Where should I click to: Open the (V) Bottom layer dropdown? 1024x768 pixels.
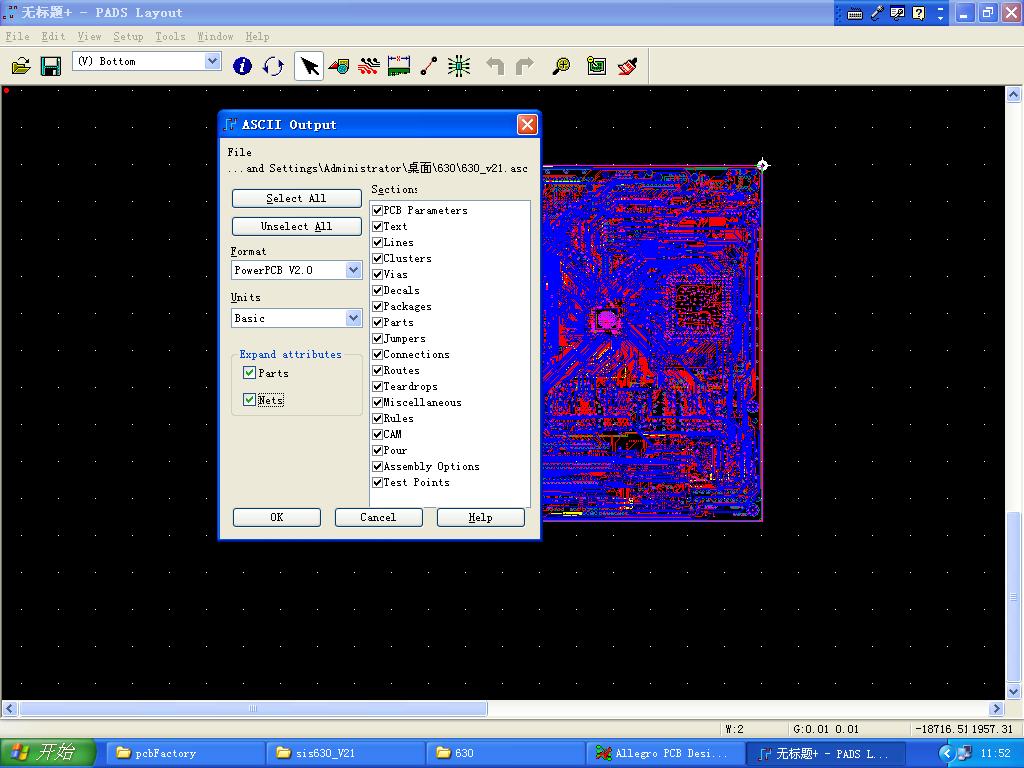[212, 61]
